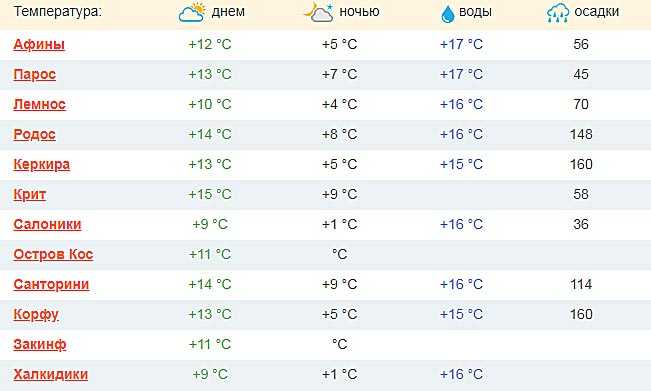Image resolution: width=651 pixels, height=391 pixels.
Task: Select the Родос link
Action: tap(34, 134)
